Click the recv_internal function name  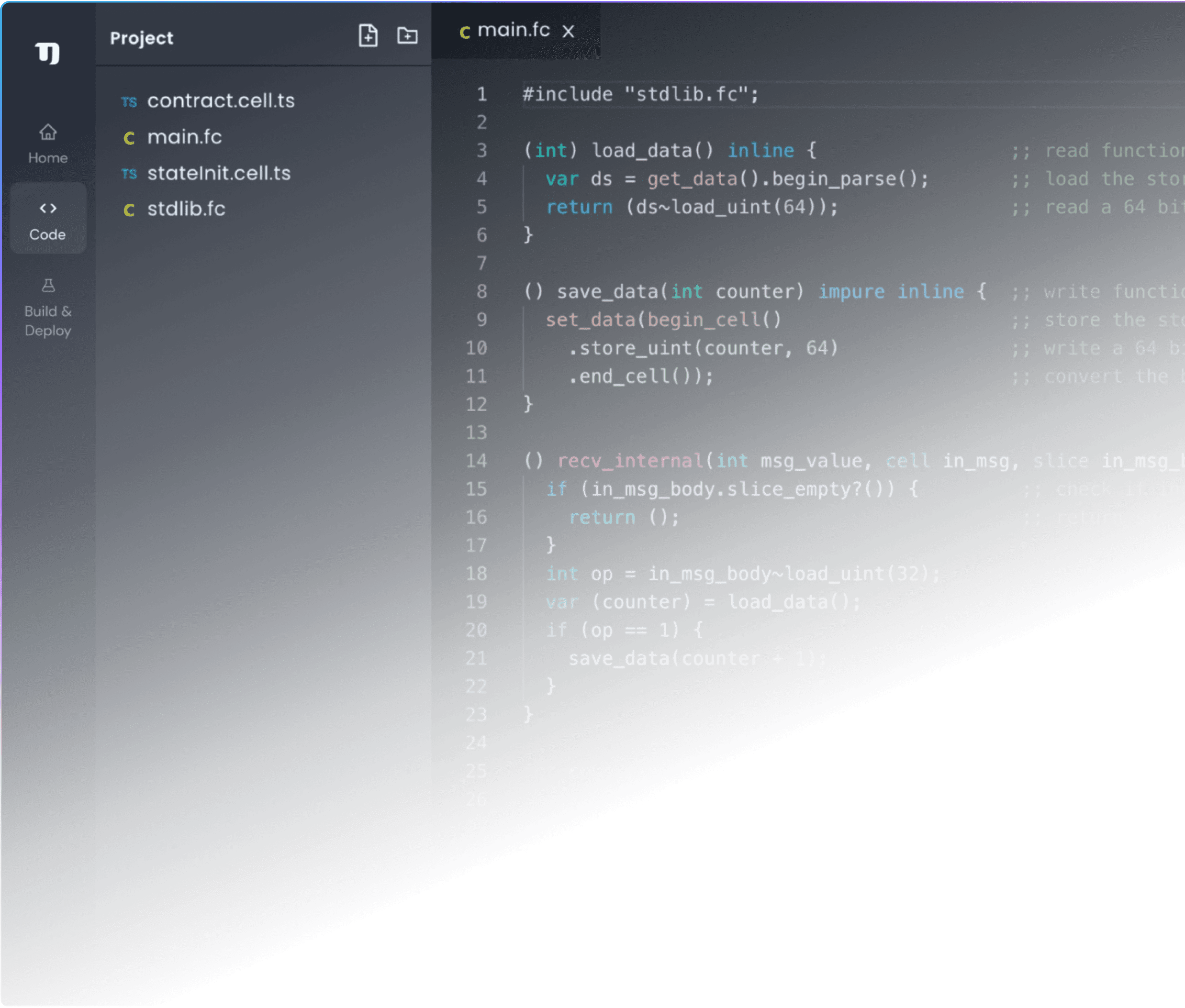pyautogui.click(x=629, y=461)
